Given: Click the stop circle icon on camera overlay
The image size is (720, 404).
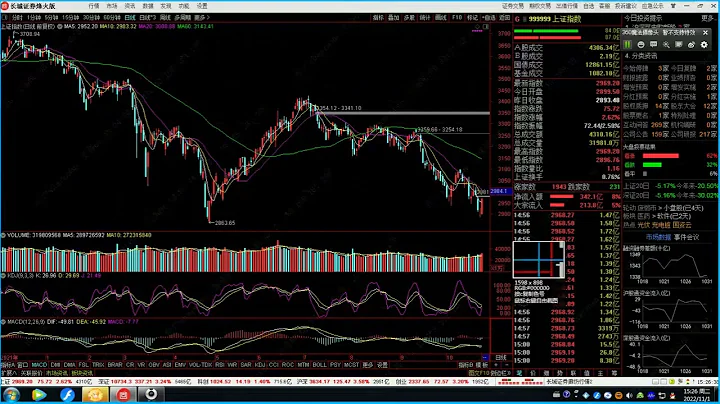Looking at the screenshot, I should (x=641, y=45).
